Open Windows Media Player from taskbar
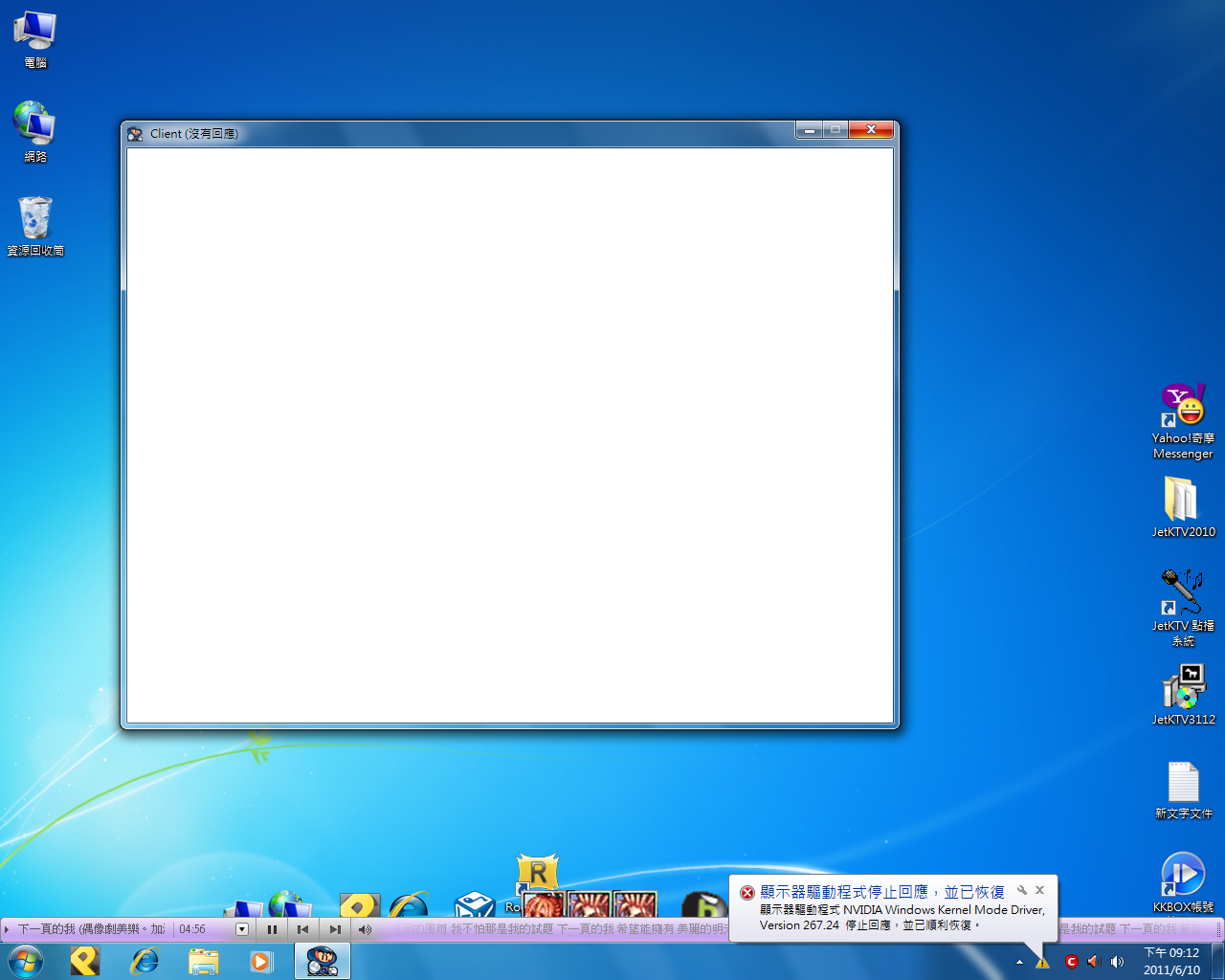 click(x=262, y=961)
